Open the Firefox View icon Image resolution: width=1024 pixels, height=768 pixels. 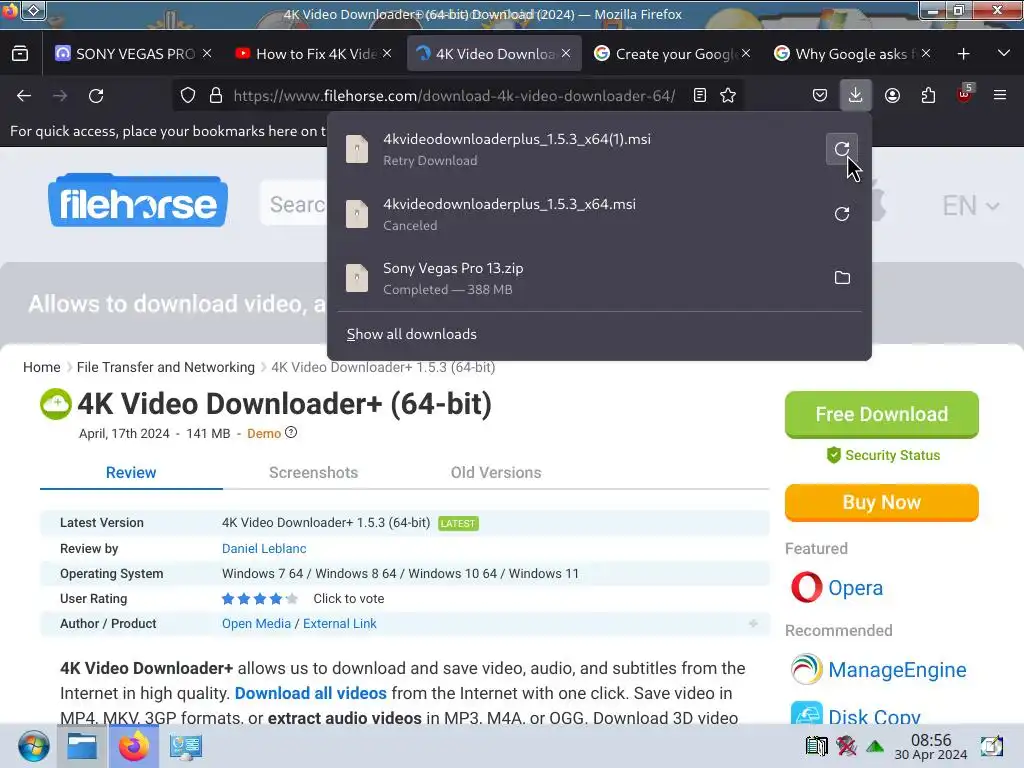click(x=20, y=54)
